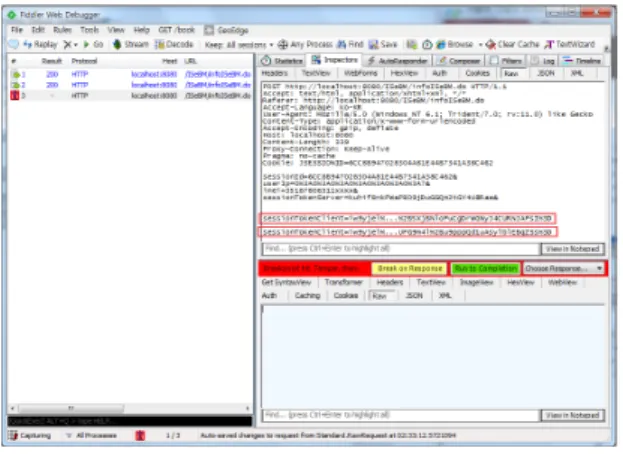Image resolution: width=623 pixels, height=454 pixels.
Task: Click the Replay toolbar icon
Action: pyautogui.click(x=27, y=44)
